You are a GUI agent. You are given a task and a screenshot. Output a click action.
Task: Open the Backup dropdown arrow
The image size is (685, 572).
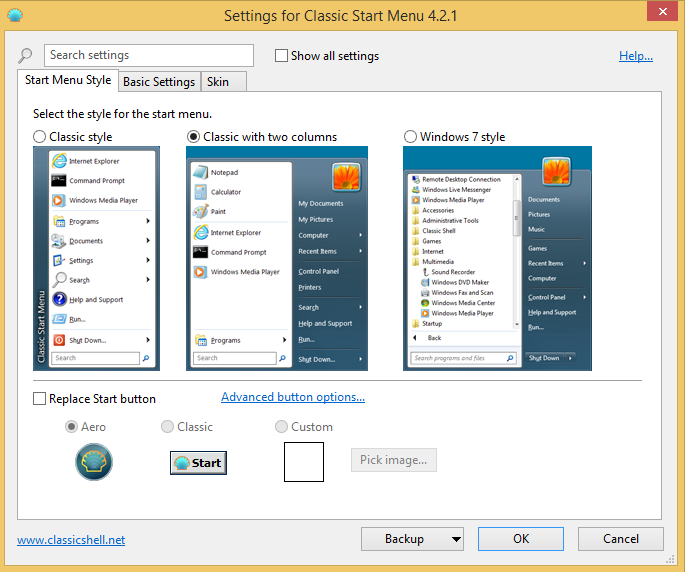coord(457,539)
